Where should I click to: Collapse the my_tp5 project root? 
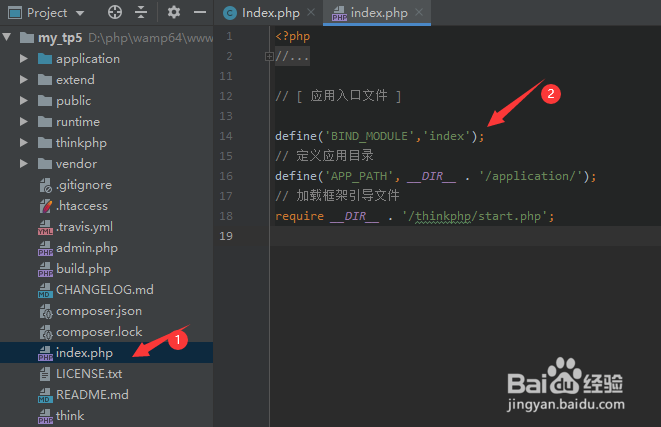tap(7, 37)
